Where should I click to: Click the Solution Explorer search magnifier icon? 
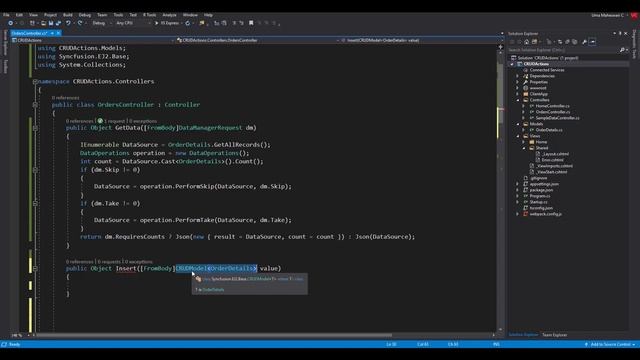622,50
